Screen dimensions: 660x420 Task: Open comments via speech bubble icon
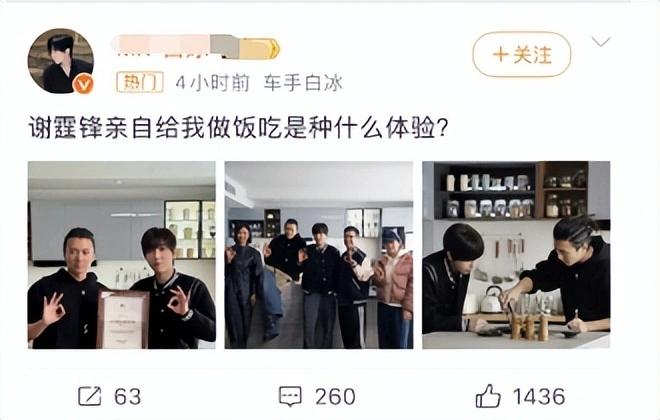(290, 396)
